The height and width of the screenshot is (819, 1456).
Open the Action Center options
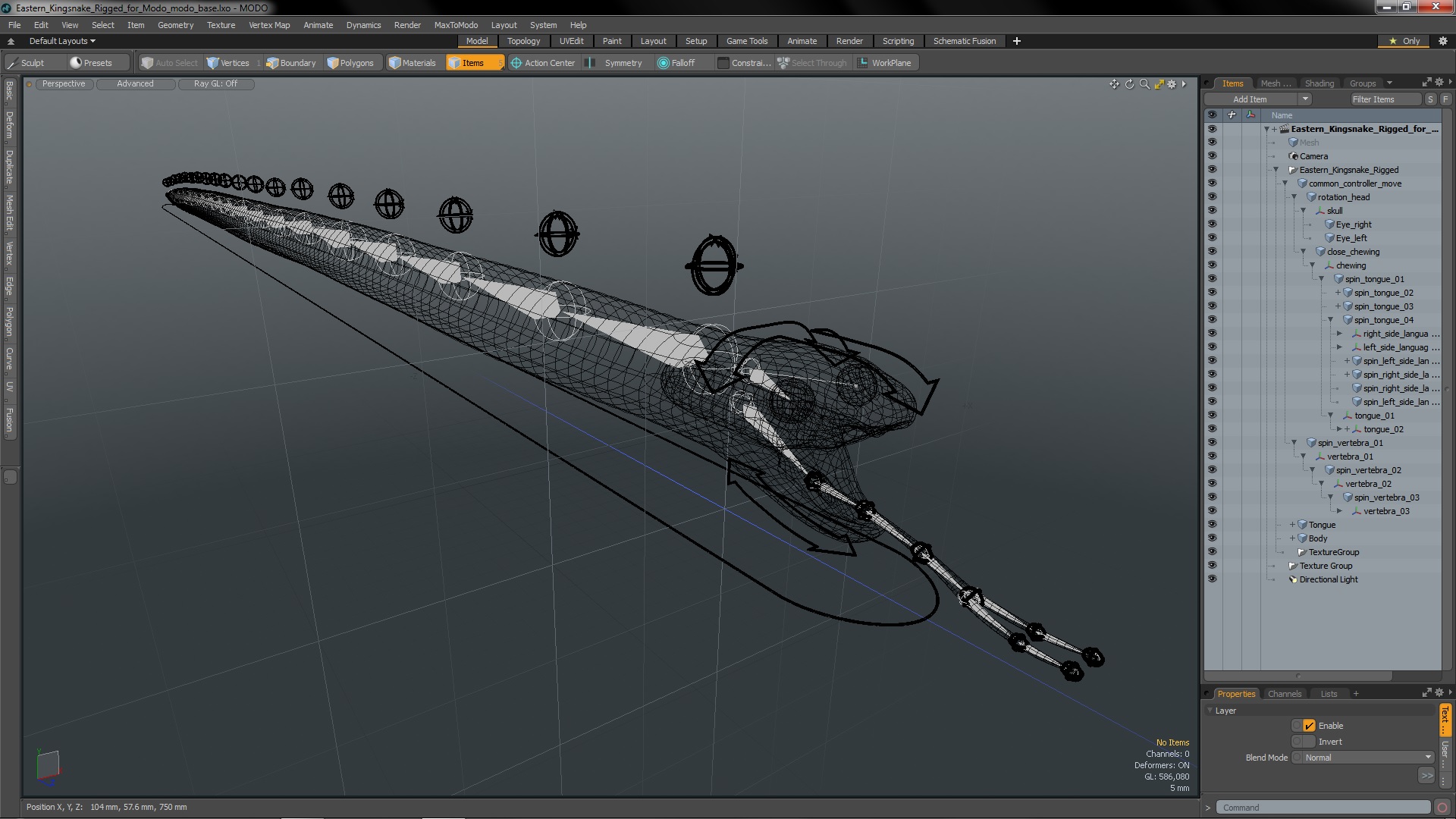tap(543, 63)
